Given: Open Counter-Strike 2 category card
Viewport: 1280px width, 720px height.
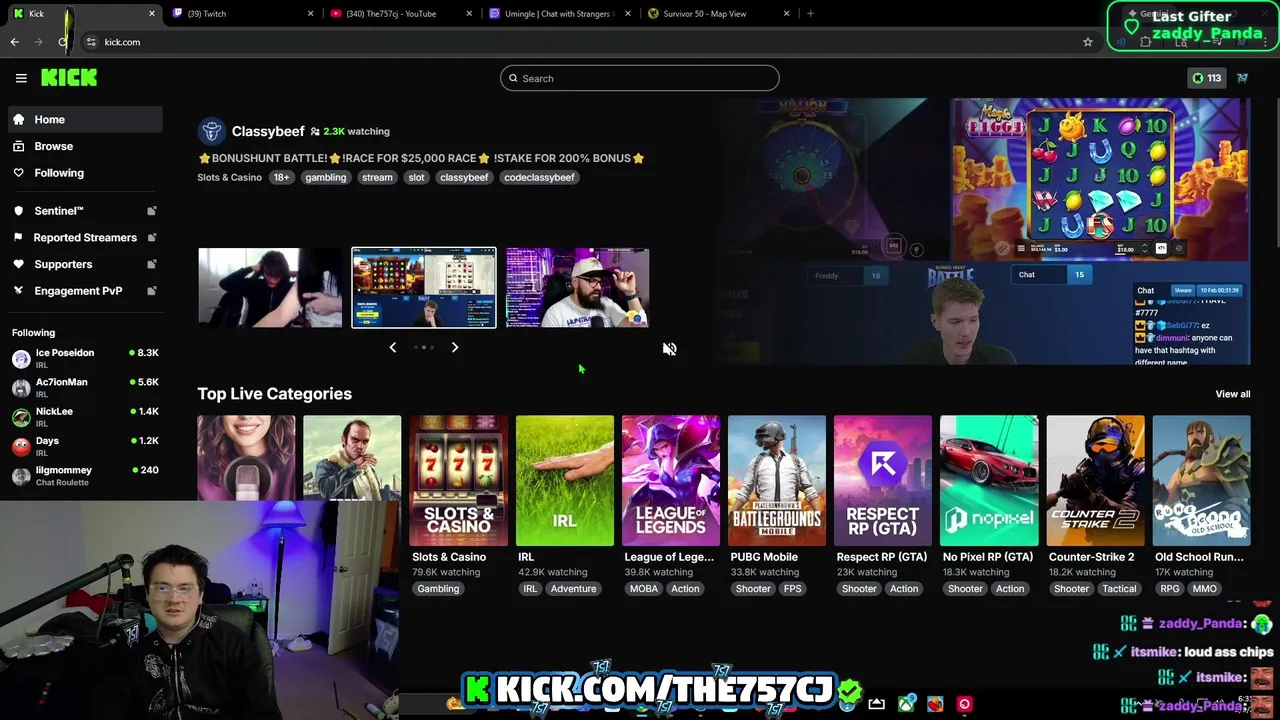Looking at the screenshot, I should pos(1095,481).
